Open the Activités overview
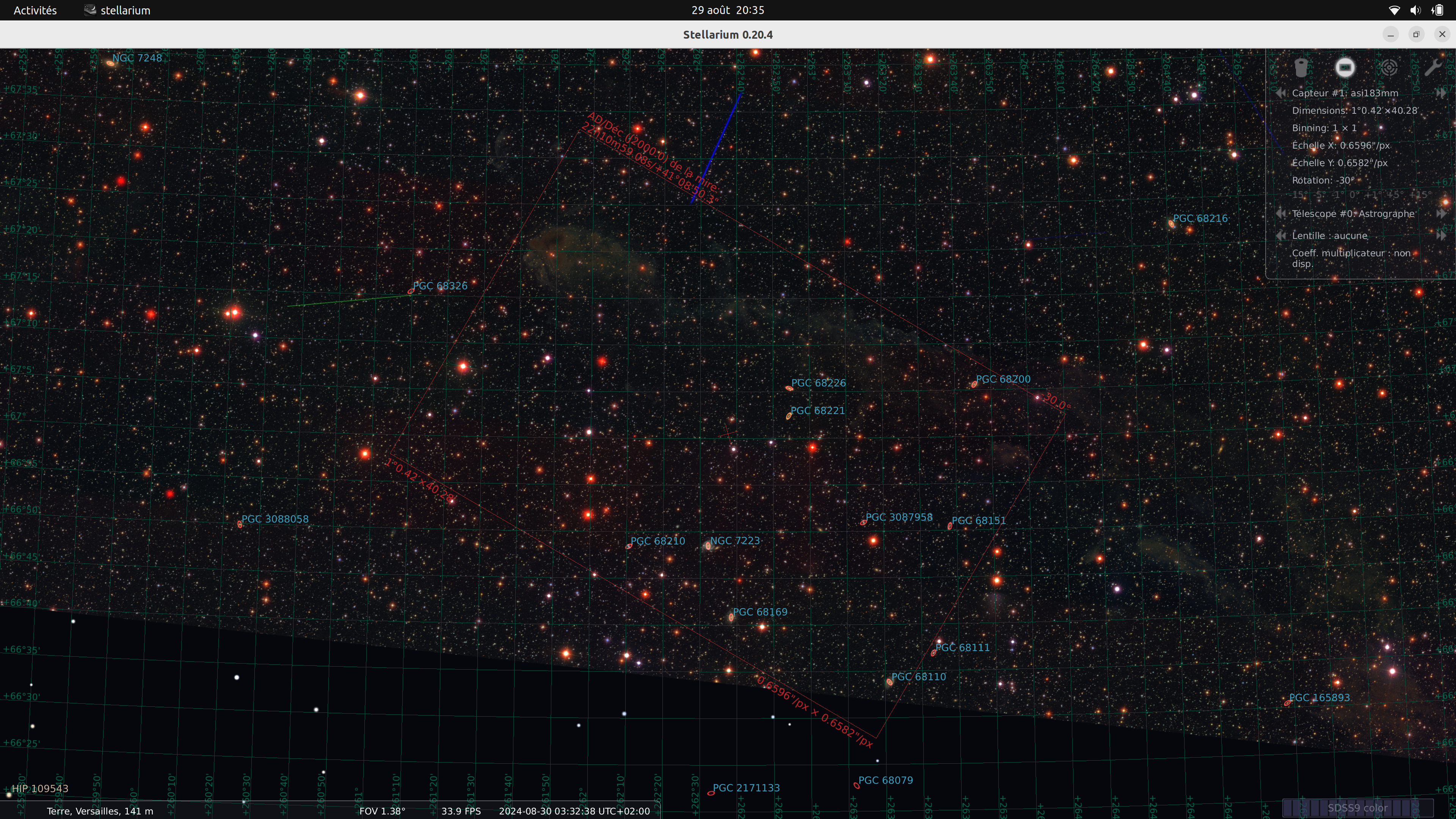1456x819 pixels. (x=35, y=10)
